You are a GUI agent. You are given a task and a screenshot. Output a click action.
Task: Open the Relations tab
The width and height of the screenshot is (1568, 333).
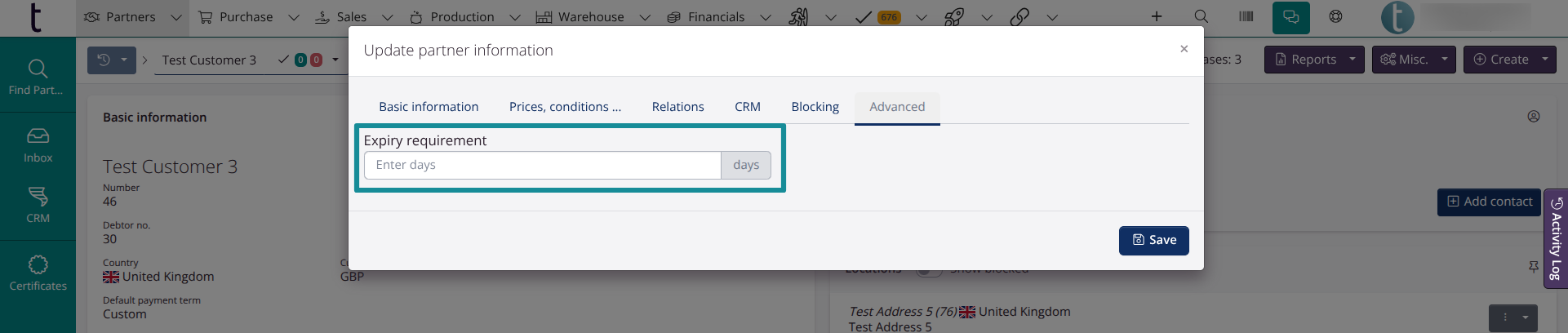click(677, 107)
